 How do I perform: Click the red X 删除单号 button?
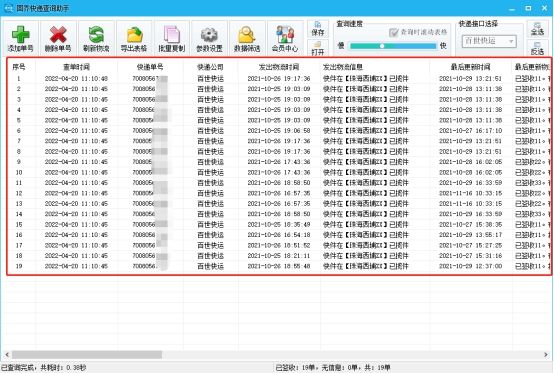pos(58,38)
